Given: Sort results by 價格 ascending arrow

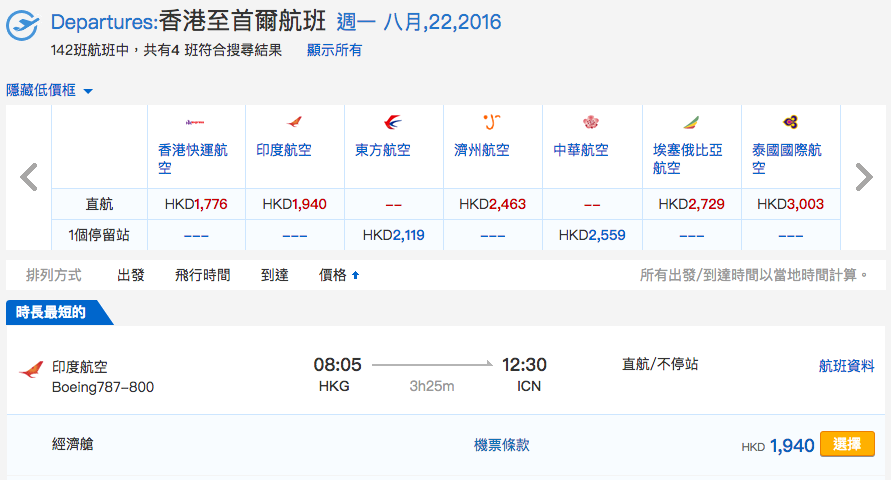Looking at the screenshot, I should click(x=339, y=276).
